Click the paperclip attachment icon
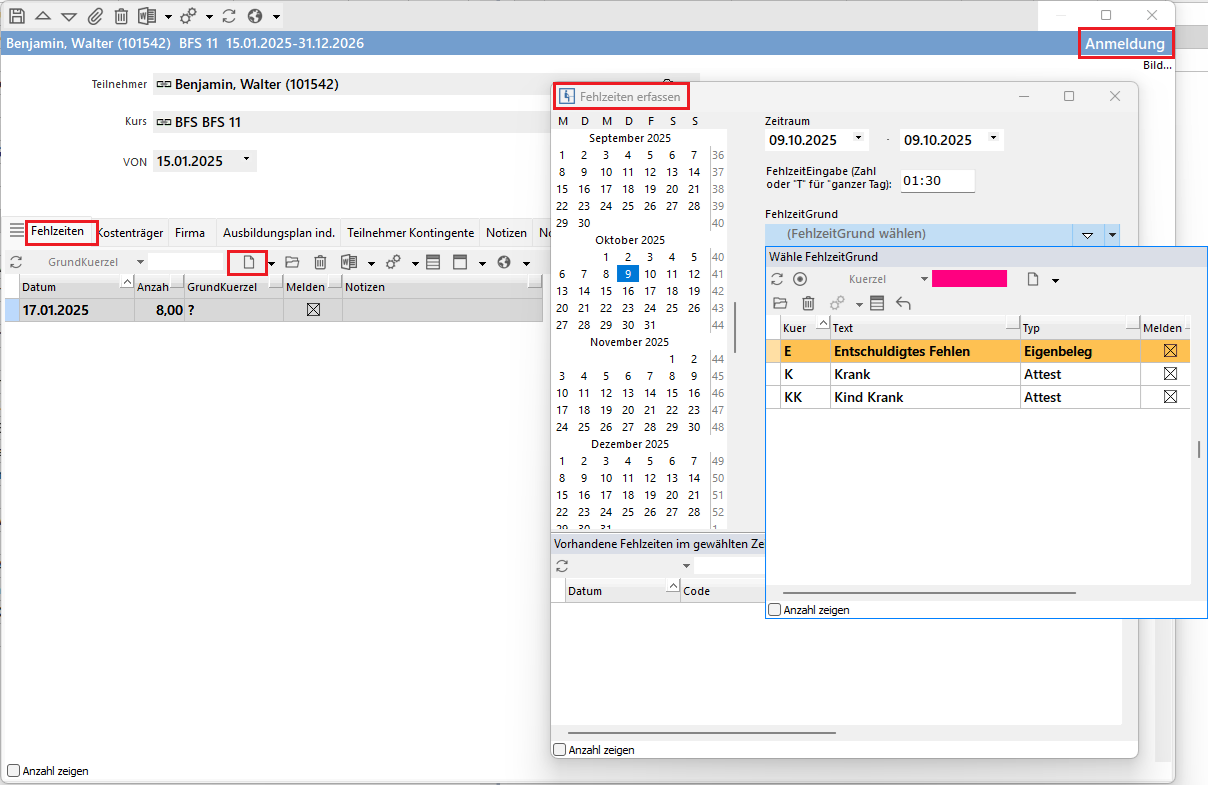The height and width of the screenshot is (785, 1208). (95, 16)
